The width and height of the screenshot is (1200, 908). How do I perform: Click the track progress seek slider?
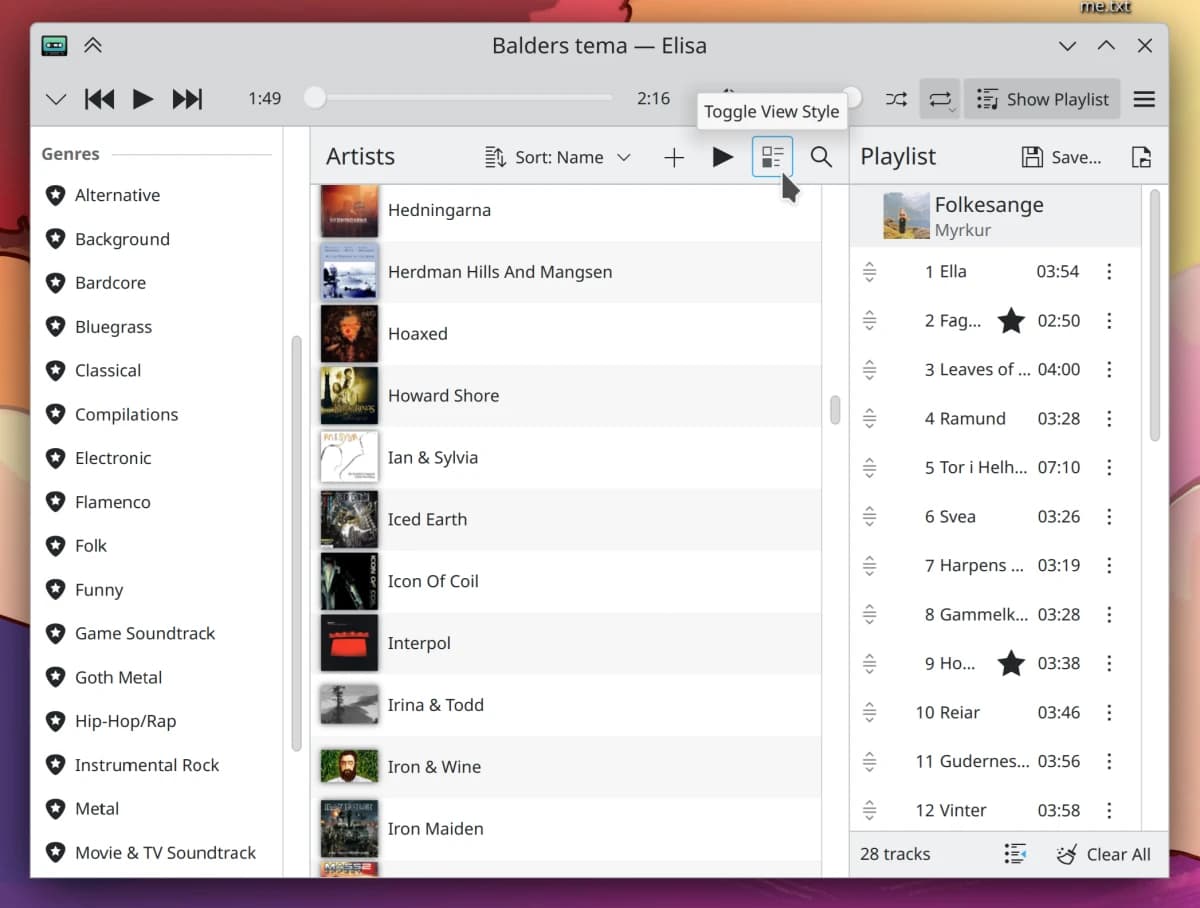(463, 98)
